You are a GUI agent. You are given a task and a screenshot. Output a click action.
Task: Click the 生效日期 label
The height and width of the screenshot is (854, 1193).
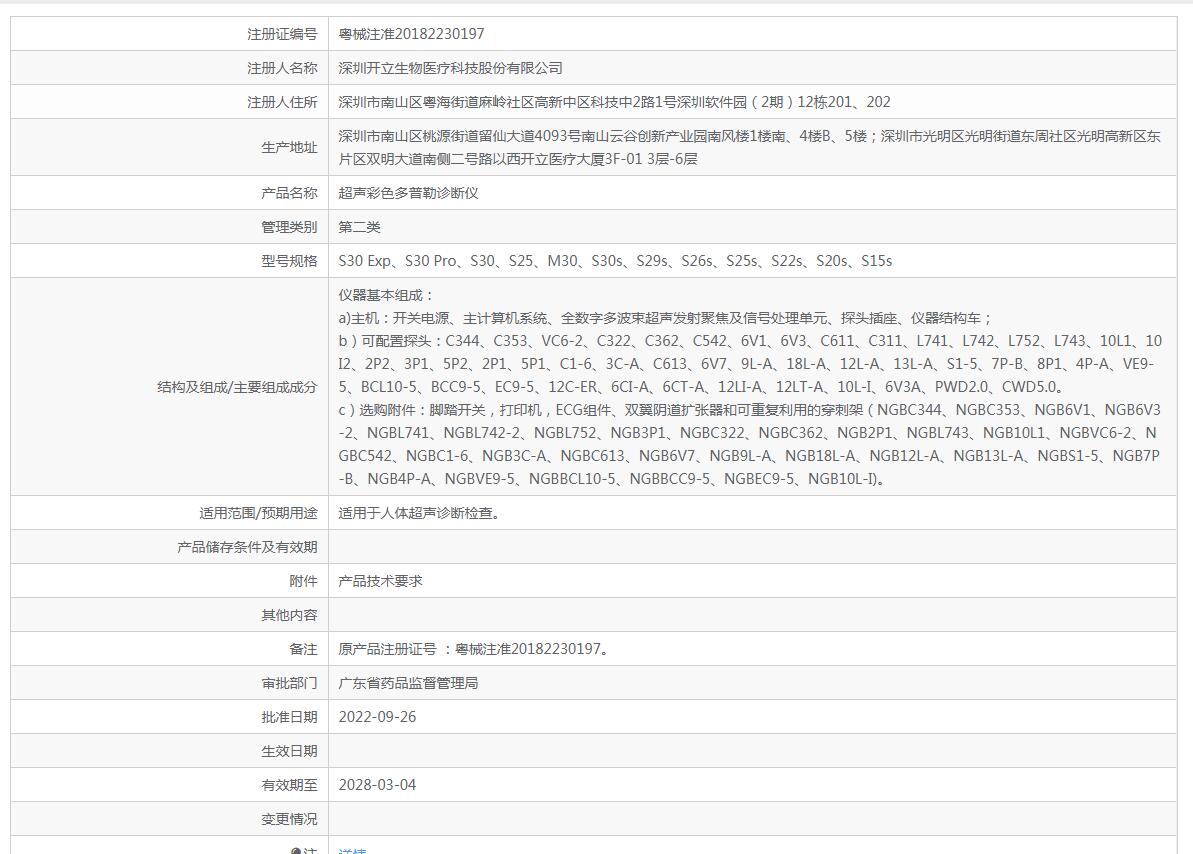[289, 751]
